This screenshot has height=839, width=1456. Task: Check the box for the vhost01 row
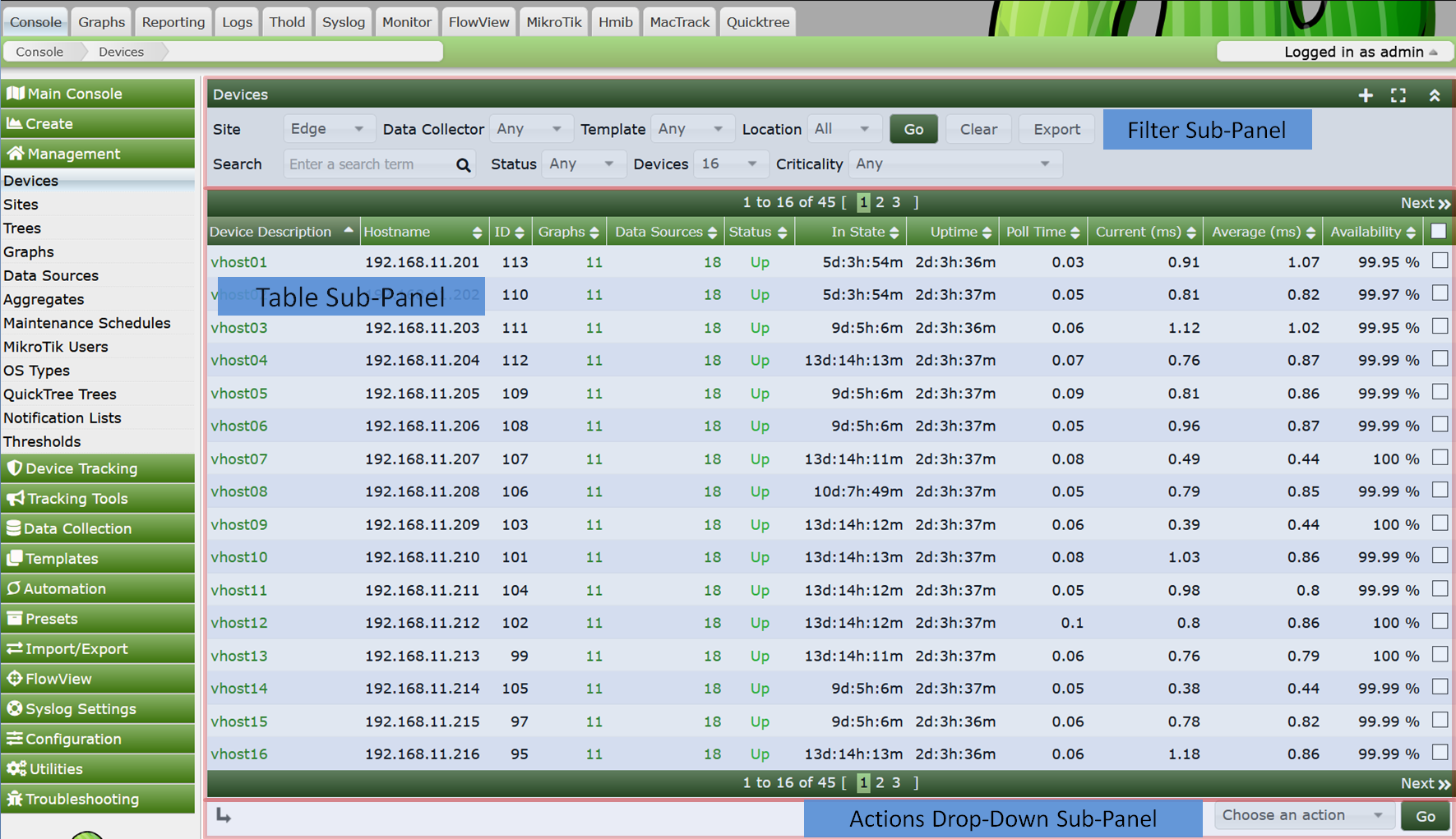[x=1439, y=260]
